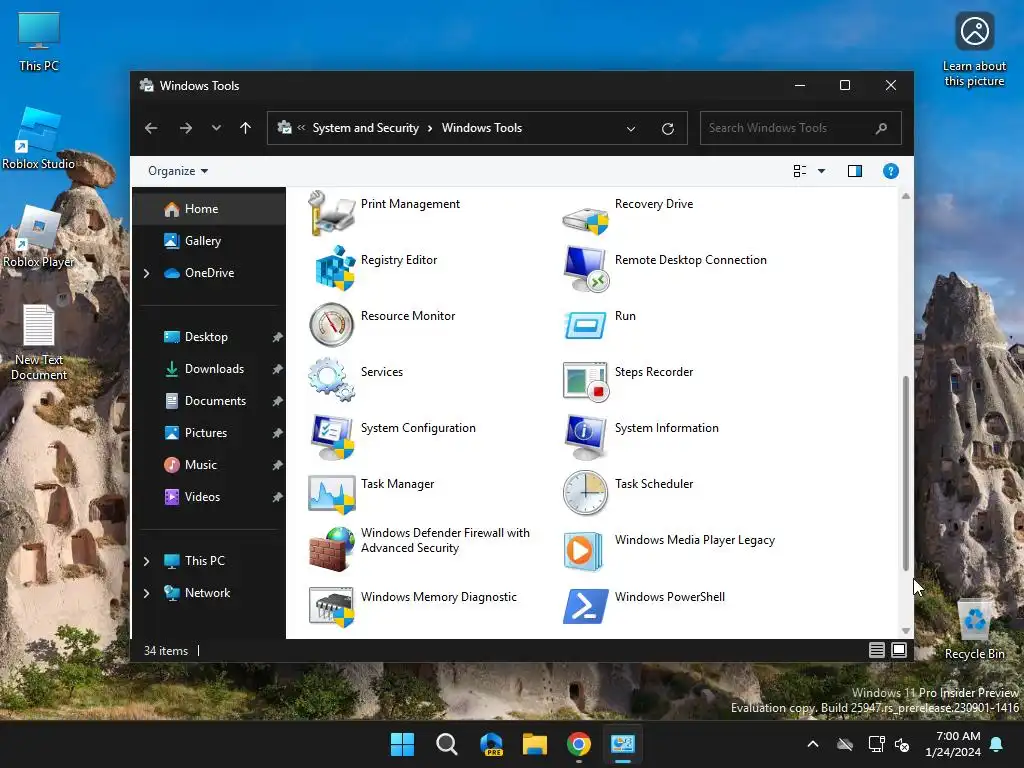Select the Task Manager icon
The height and width of the screenshot is (768, 1024).
tap(332, 492)
